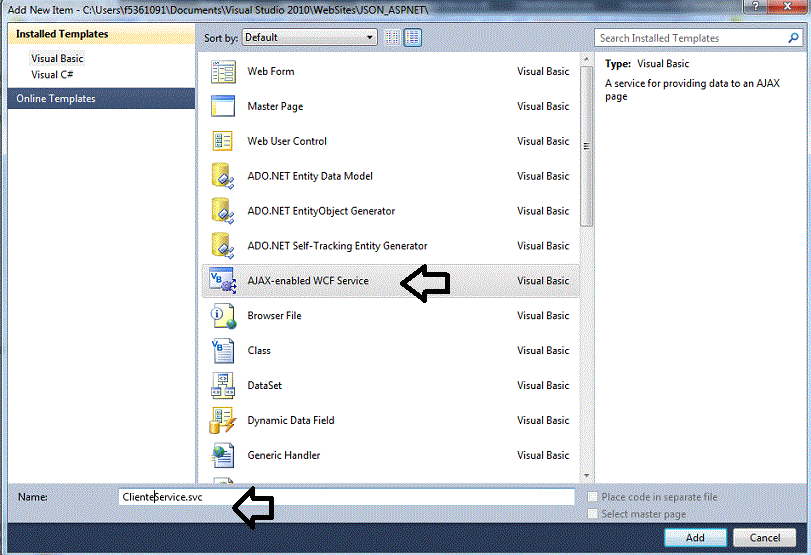Click Visual Basic type in Class row
811x555 pixels.
click(x=543, y=350)
